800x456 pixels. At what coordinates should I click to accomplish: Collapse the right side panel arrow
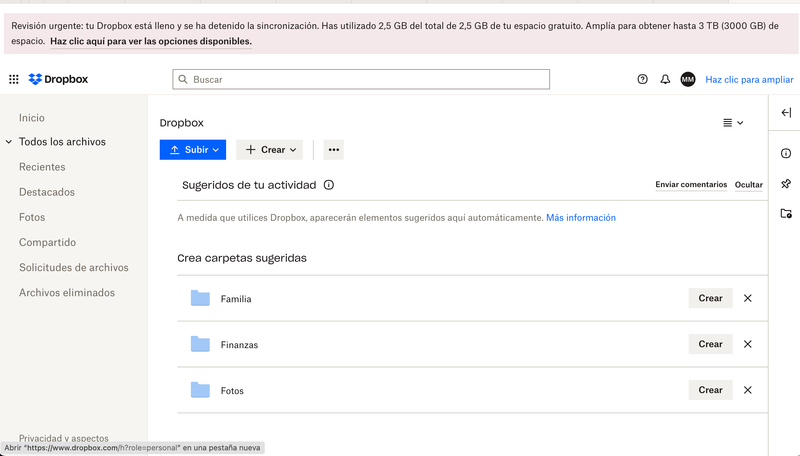tap(786, 113)
